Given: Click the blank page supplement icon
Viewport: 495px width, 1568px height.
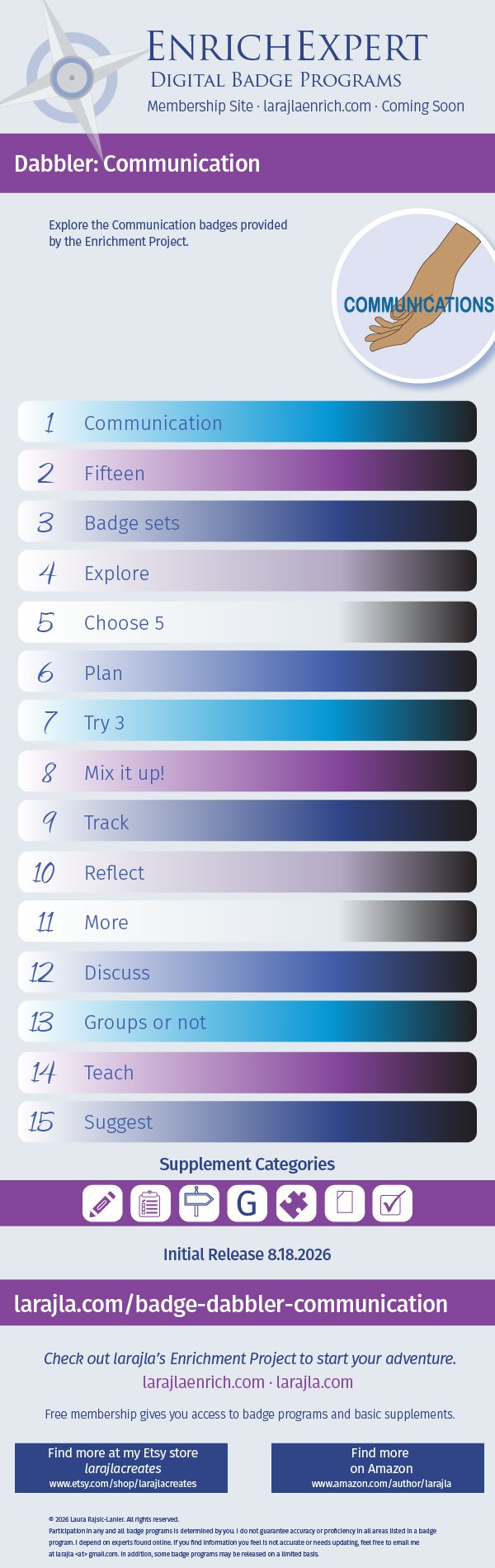Looking at the screenshot, I should click(345, 1203).
